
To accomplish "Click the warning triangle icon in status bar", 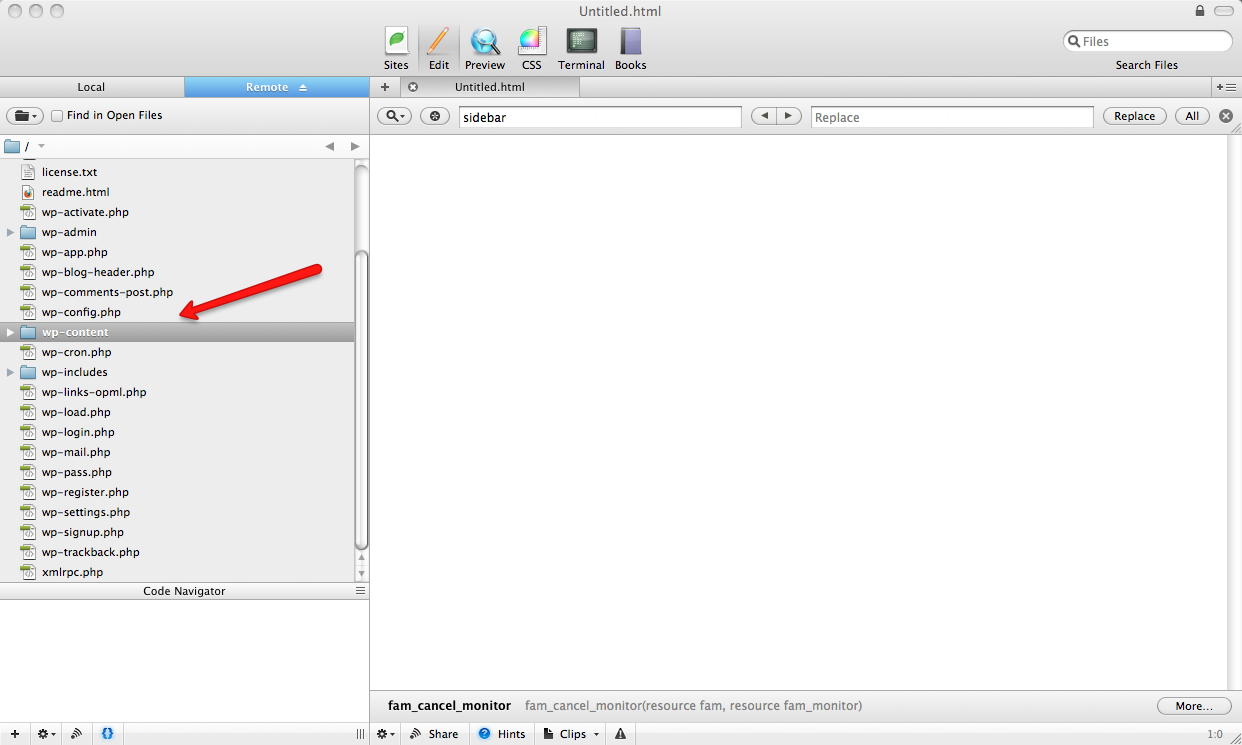I will [x=620, y=734].
